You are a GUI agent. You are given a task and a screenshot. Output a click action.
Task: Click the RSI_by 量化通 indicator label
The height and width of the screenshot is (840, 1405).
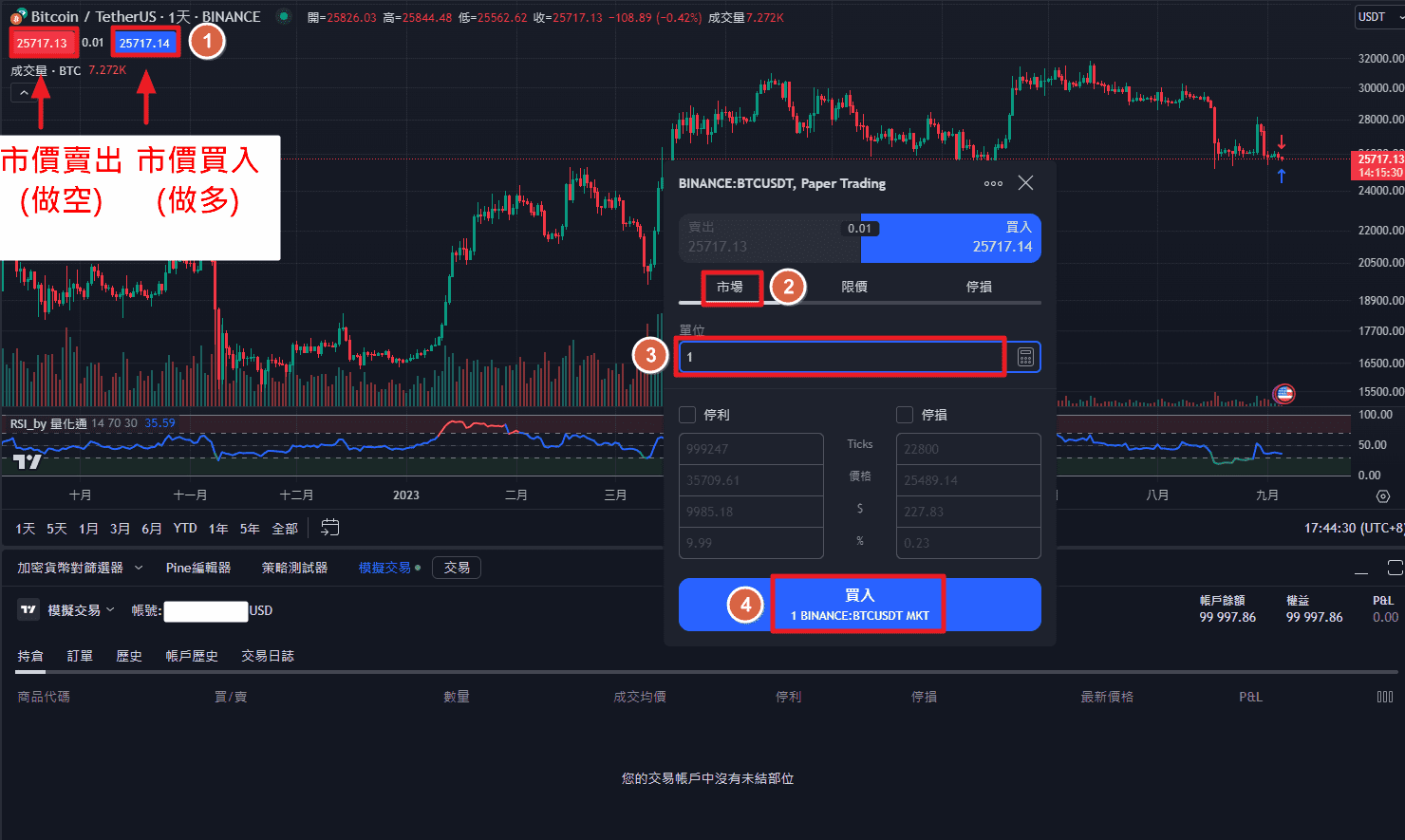pyautogui.click(x=48, y=423)
